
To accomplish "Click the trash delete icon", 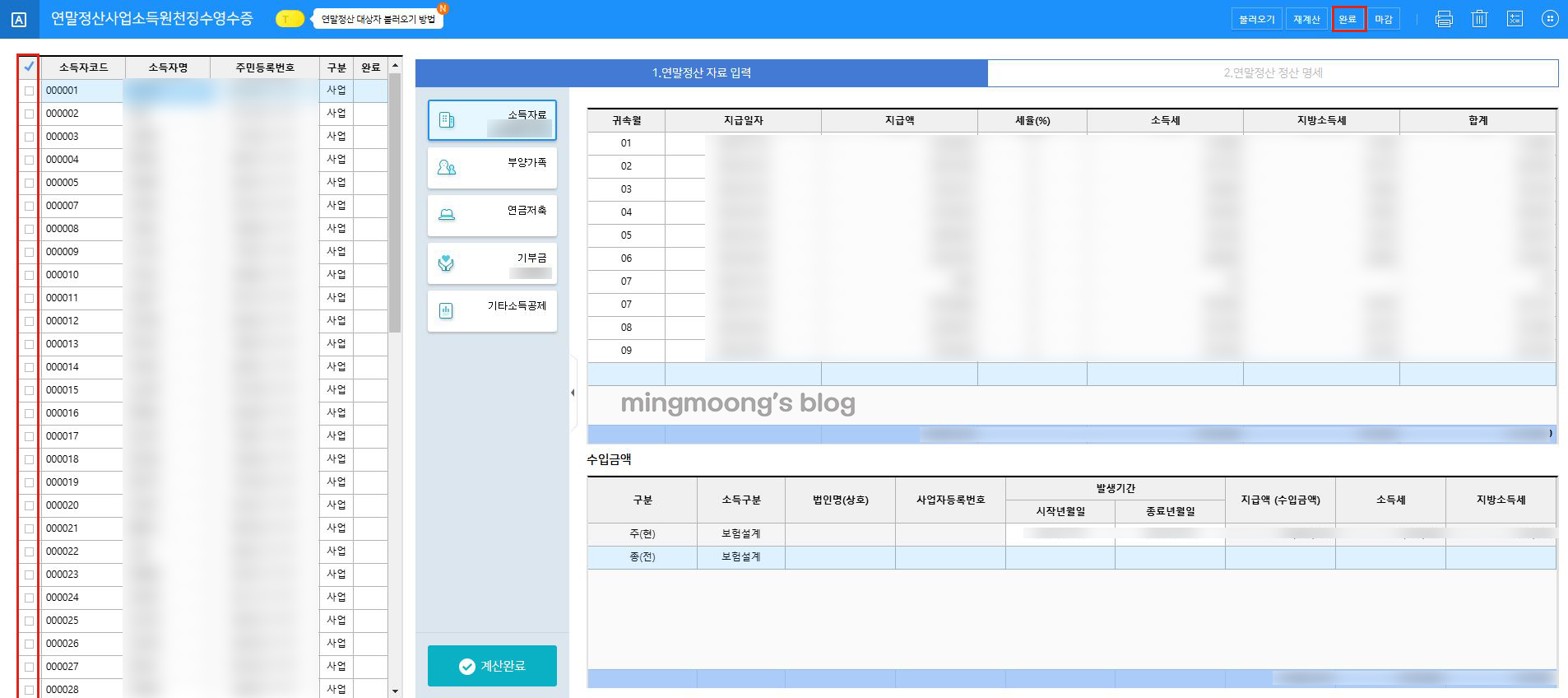I will pos(1479,19).
